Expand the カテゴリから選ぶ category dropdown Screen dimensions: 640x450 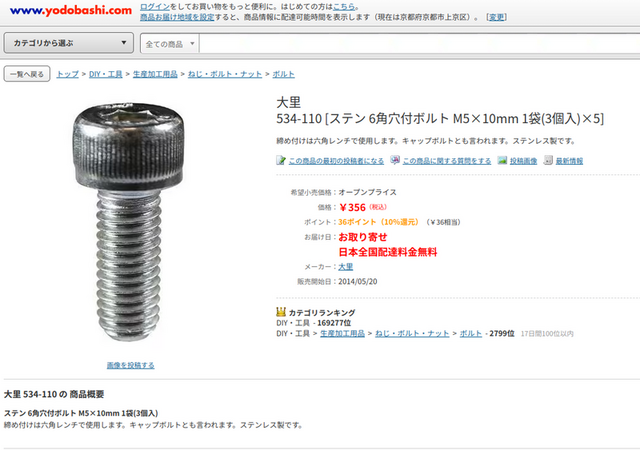pyautogui.click(x=69, y=43)
